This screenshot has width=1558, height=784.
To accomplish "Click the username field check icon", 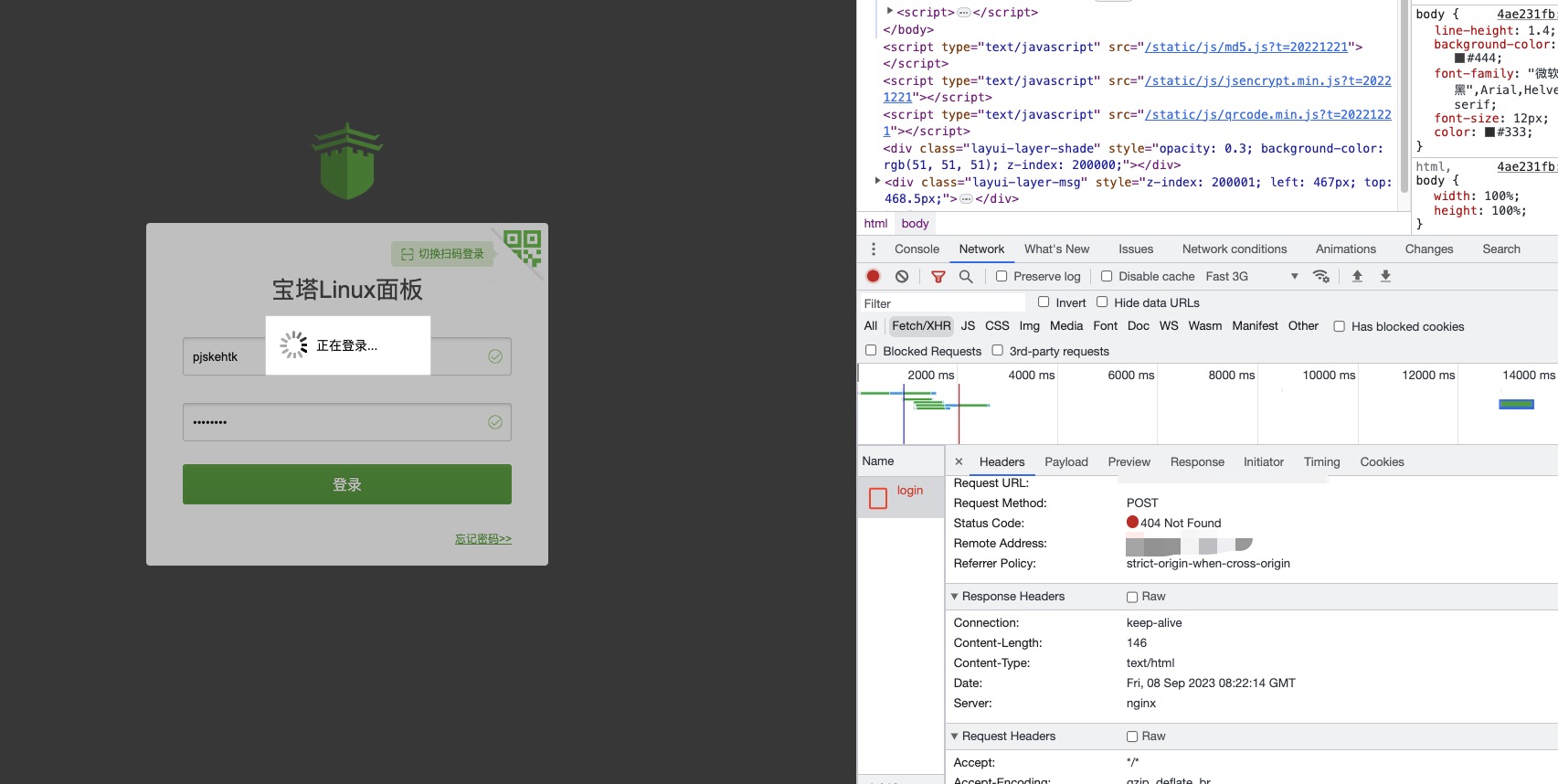I will pos(495,356).
